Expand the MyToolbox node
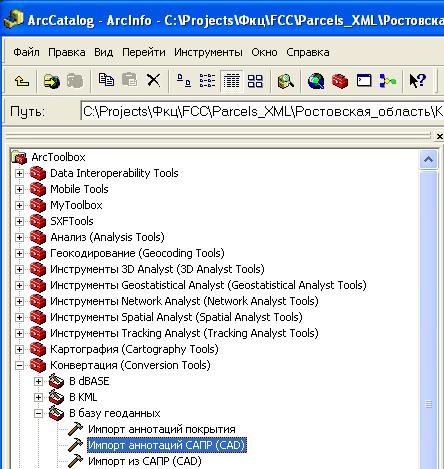The image size is (444, 469). coord(19,205)
